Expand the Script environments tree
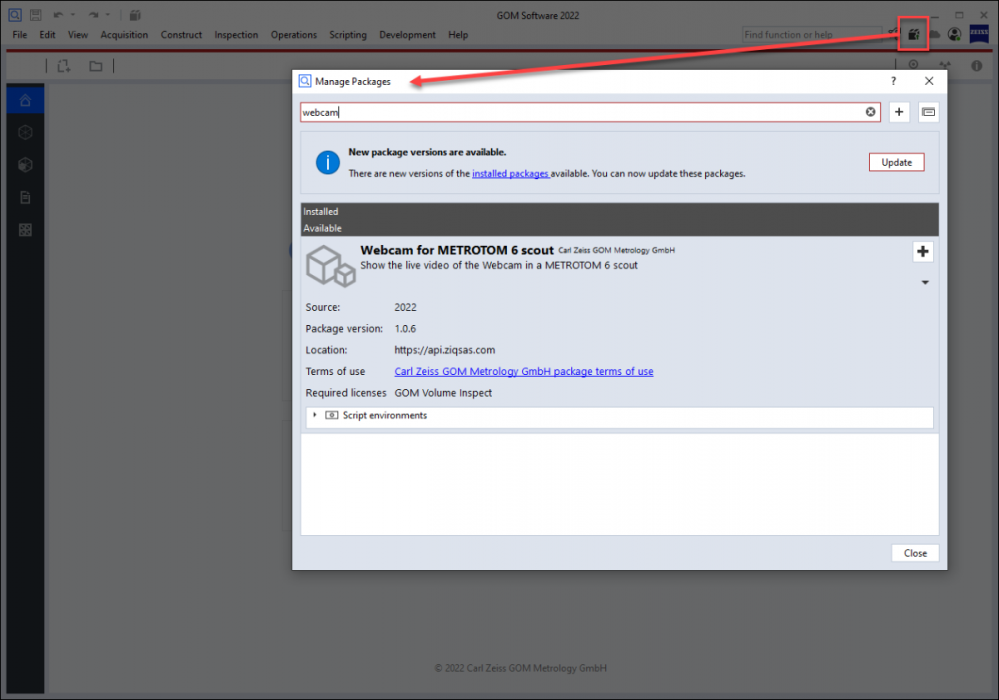The width and height of the screenshot is (999, 700). click(314, 415)
